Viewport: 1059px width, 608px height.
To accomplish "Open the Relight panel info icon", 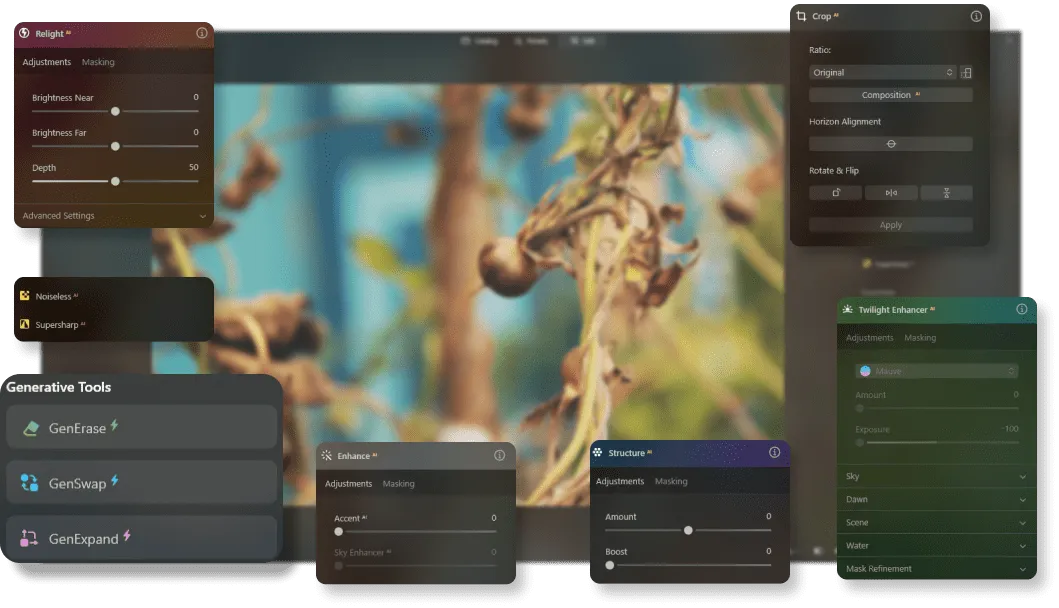I will tap(202, 33).
